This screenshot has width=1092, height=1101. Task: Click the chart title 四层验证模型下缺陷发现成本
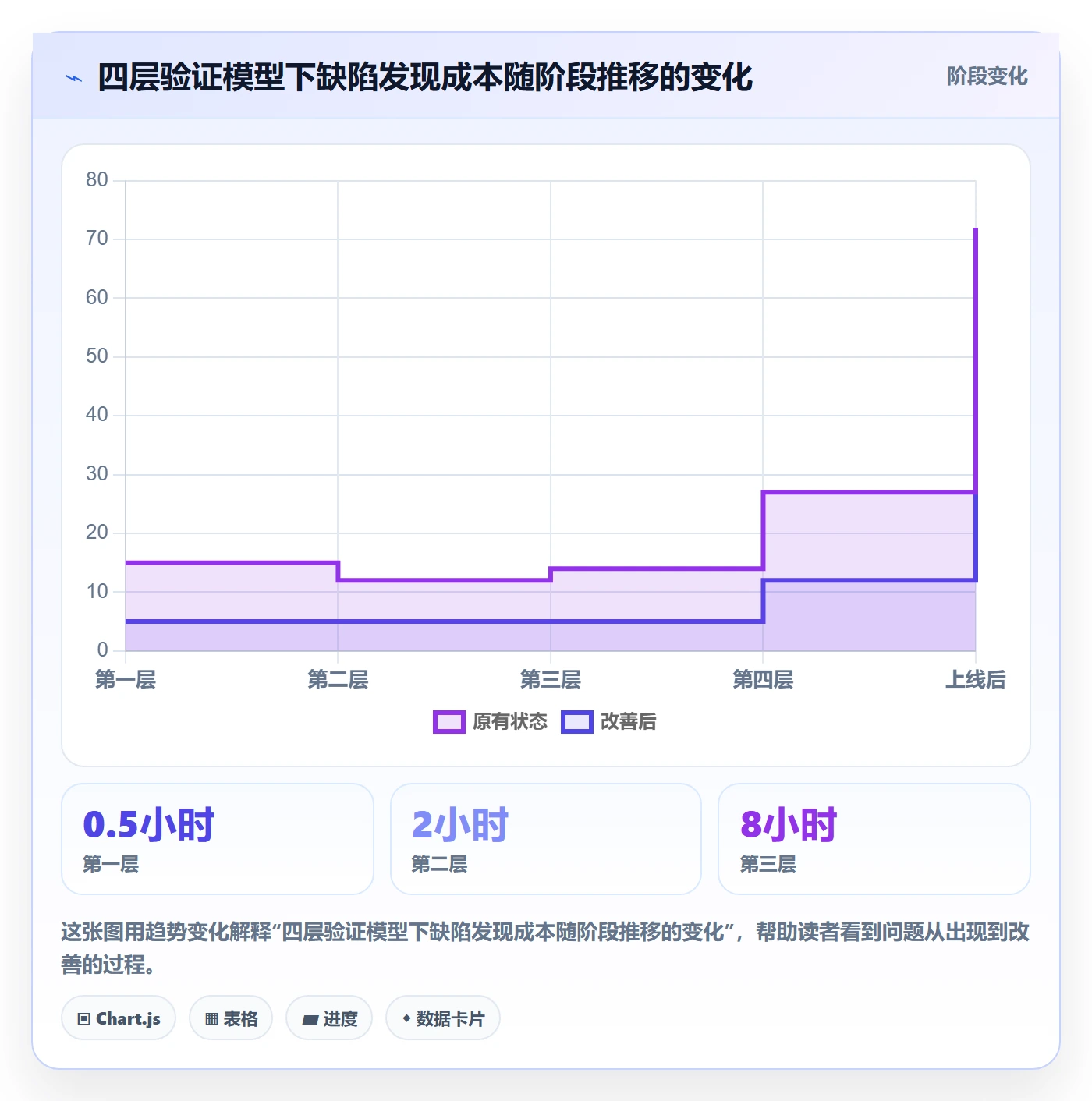(425, 77)
